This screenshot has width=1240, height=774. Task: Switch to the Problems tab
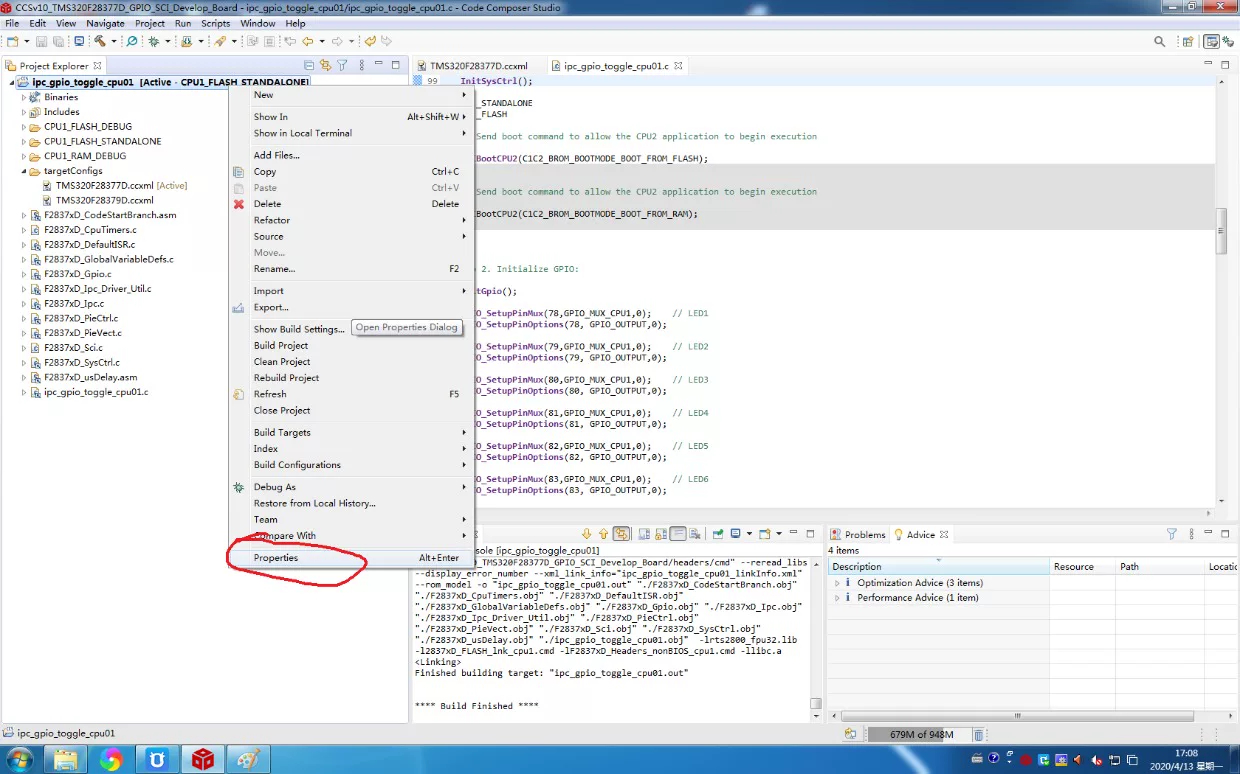coord(857,535)
